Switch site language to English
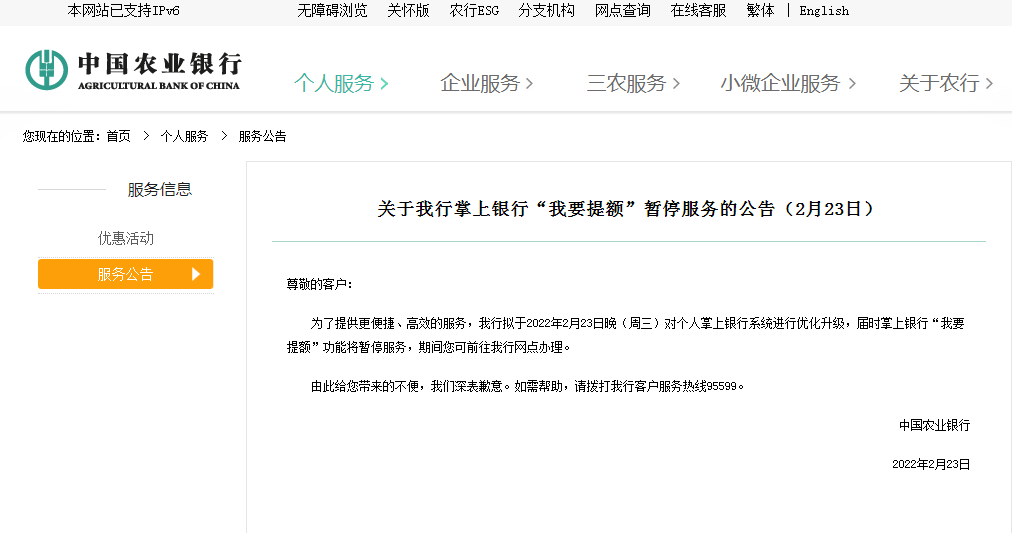Screen dimensions: 1012x533 click(x=824, y=11)
